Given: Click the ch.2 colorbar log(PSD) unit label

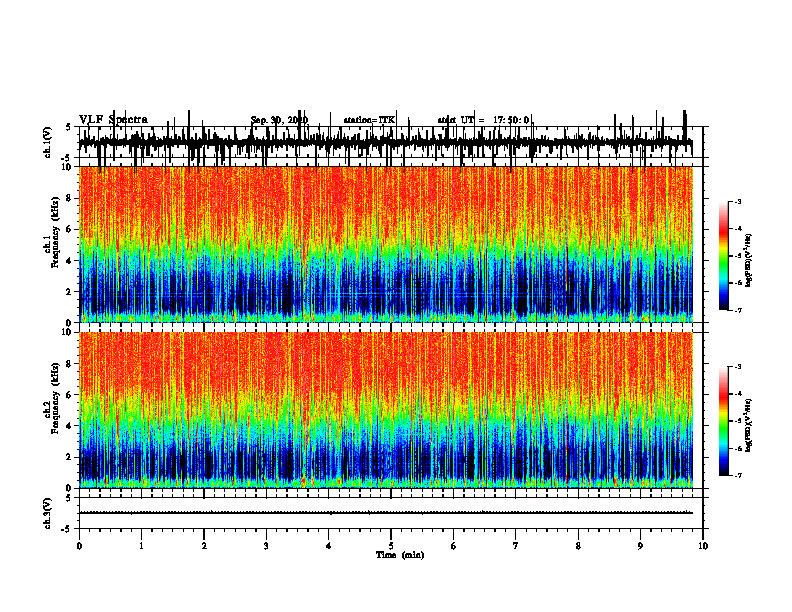Looking at the screenshot, I should pos(749,425).
